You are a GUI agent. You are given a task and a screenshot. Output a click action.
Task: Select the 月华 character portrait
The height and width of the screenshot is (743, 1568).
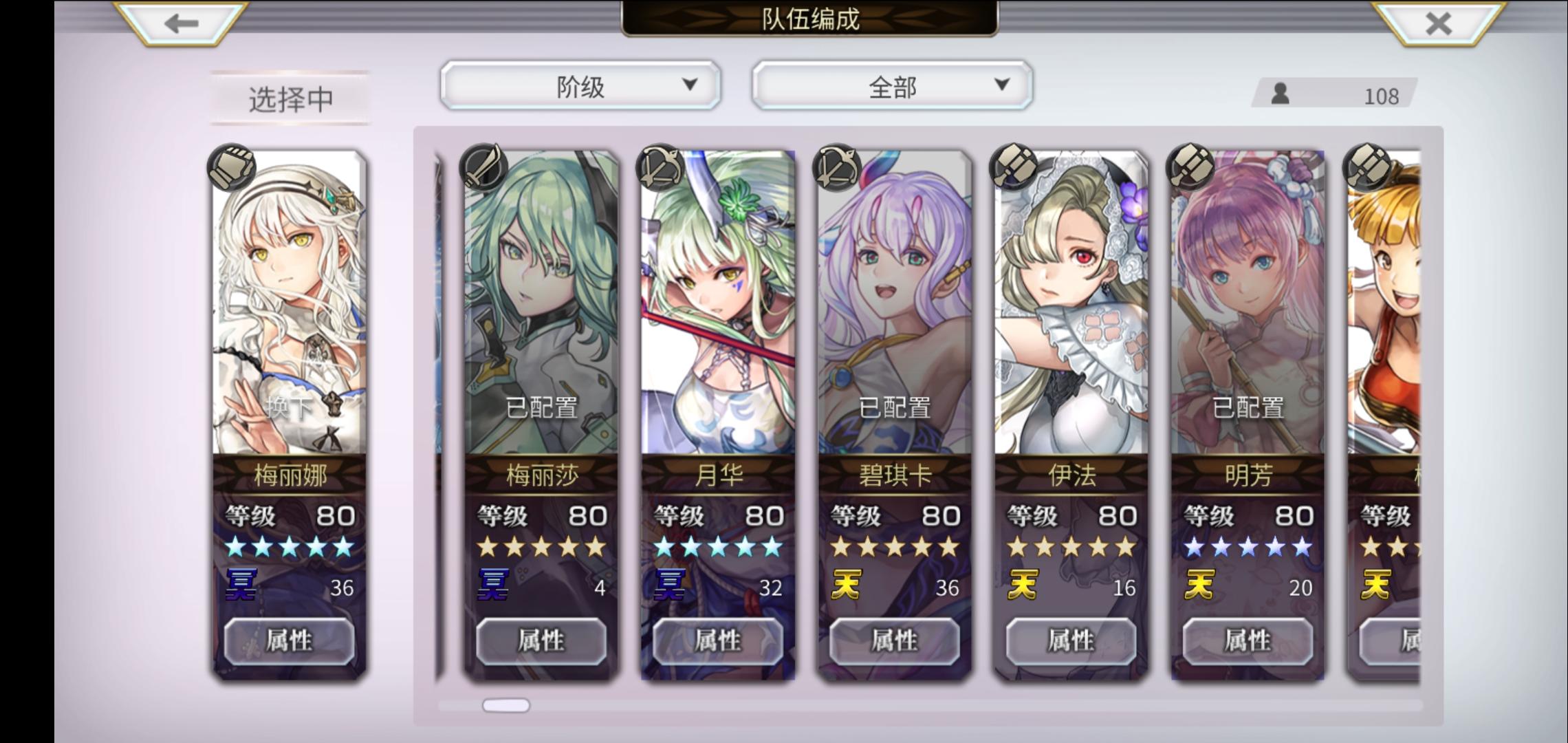718,303
